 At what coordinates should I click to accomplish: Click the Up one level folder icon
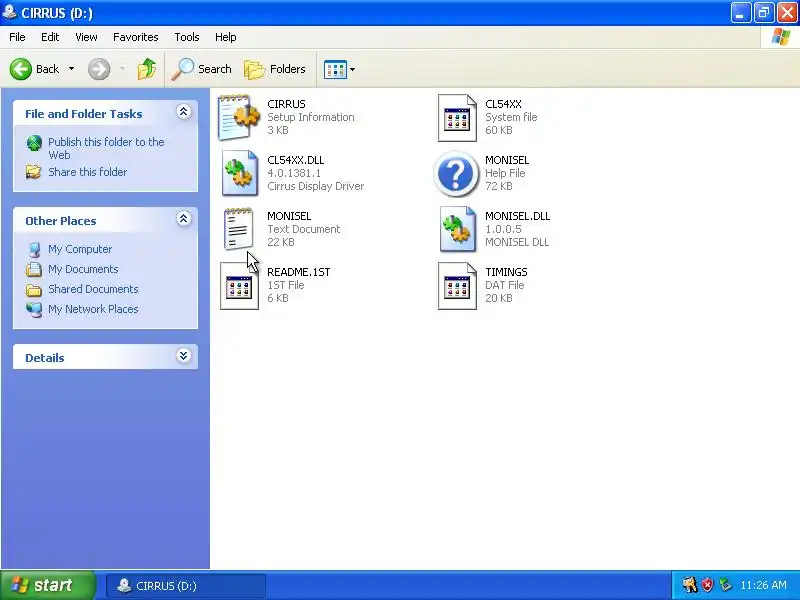(147, 69)
